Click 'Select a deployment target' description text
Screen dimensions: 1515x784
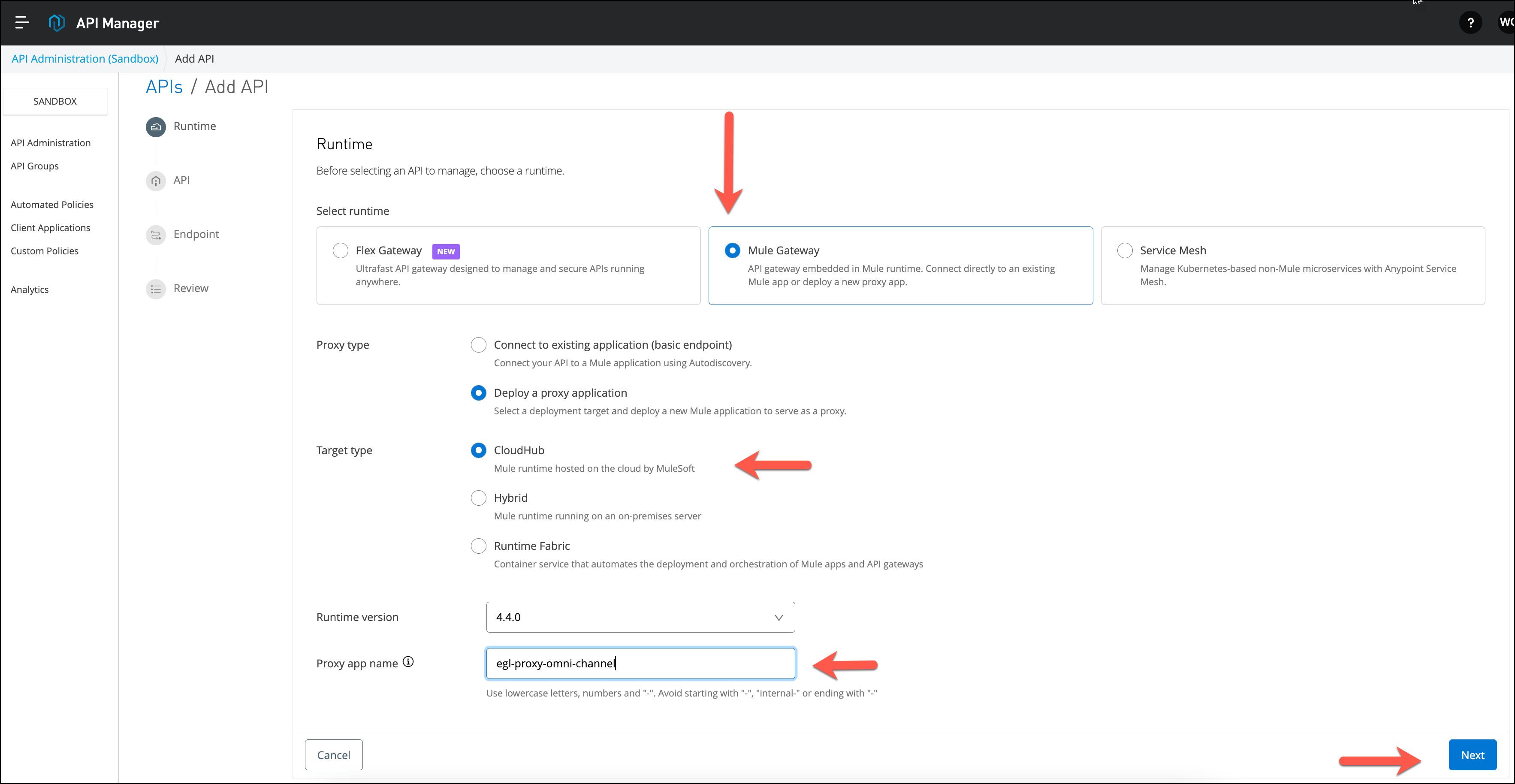[670, 410]
